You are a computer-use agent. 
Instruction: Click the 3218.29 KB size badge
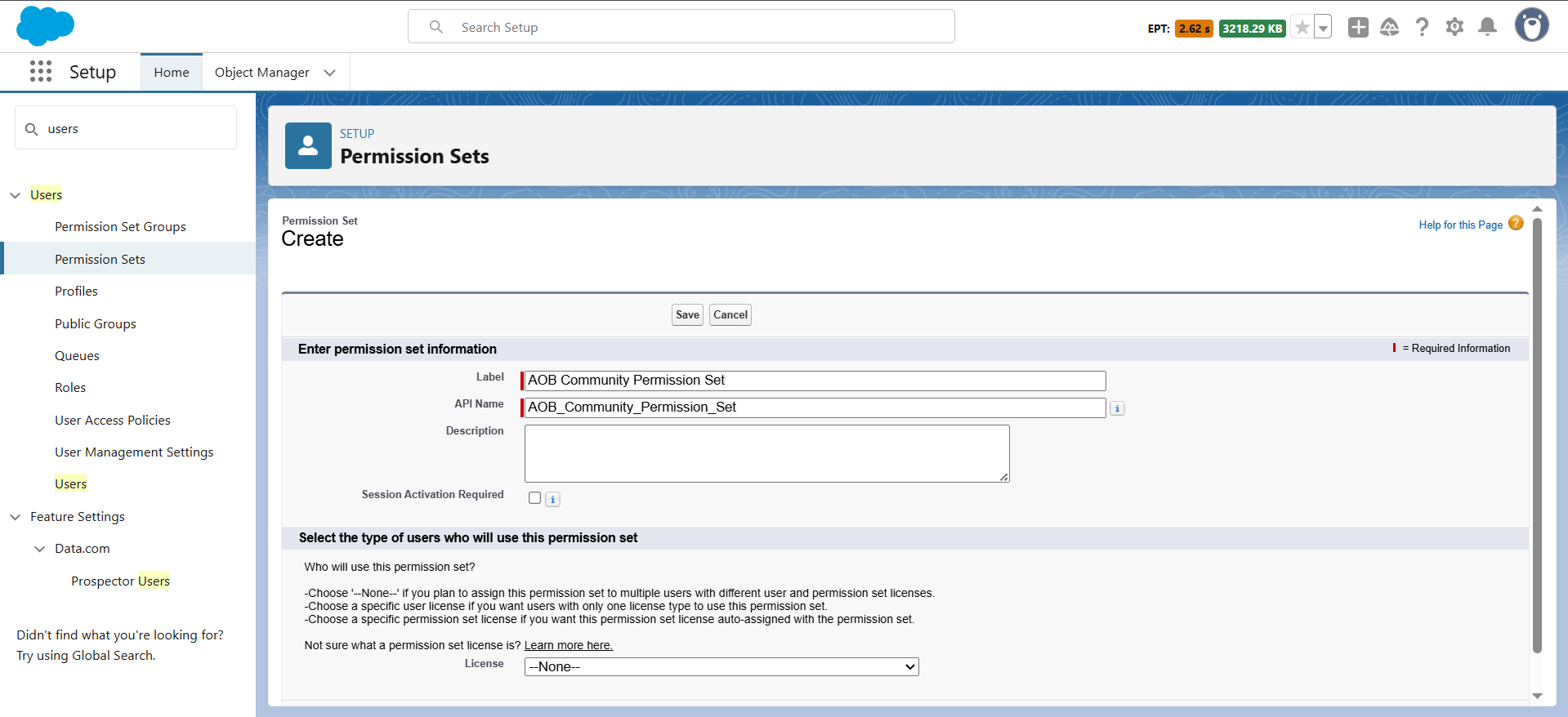click(x=1253, y=29)
